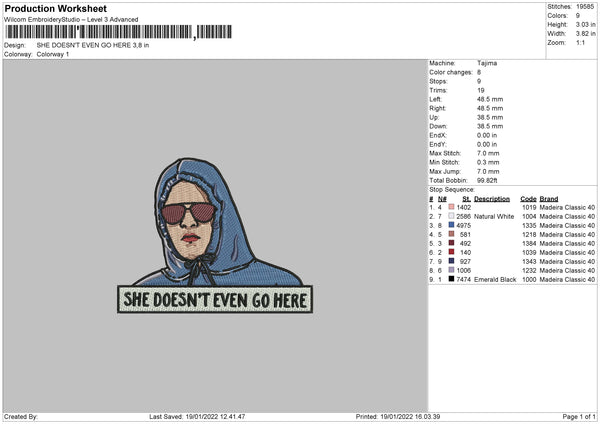Click the pink swatch in stop row 1
Image resolution: width=600 pixels, height=424 pixels.
(452, 207)
